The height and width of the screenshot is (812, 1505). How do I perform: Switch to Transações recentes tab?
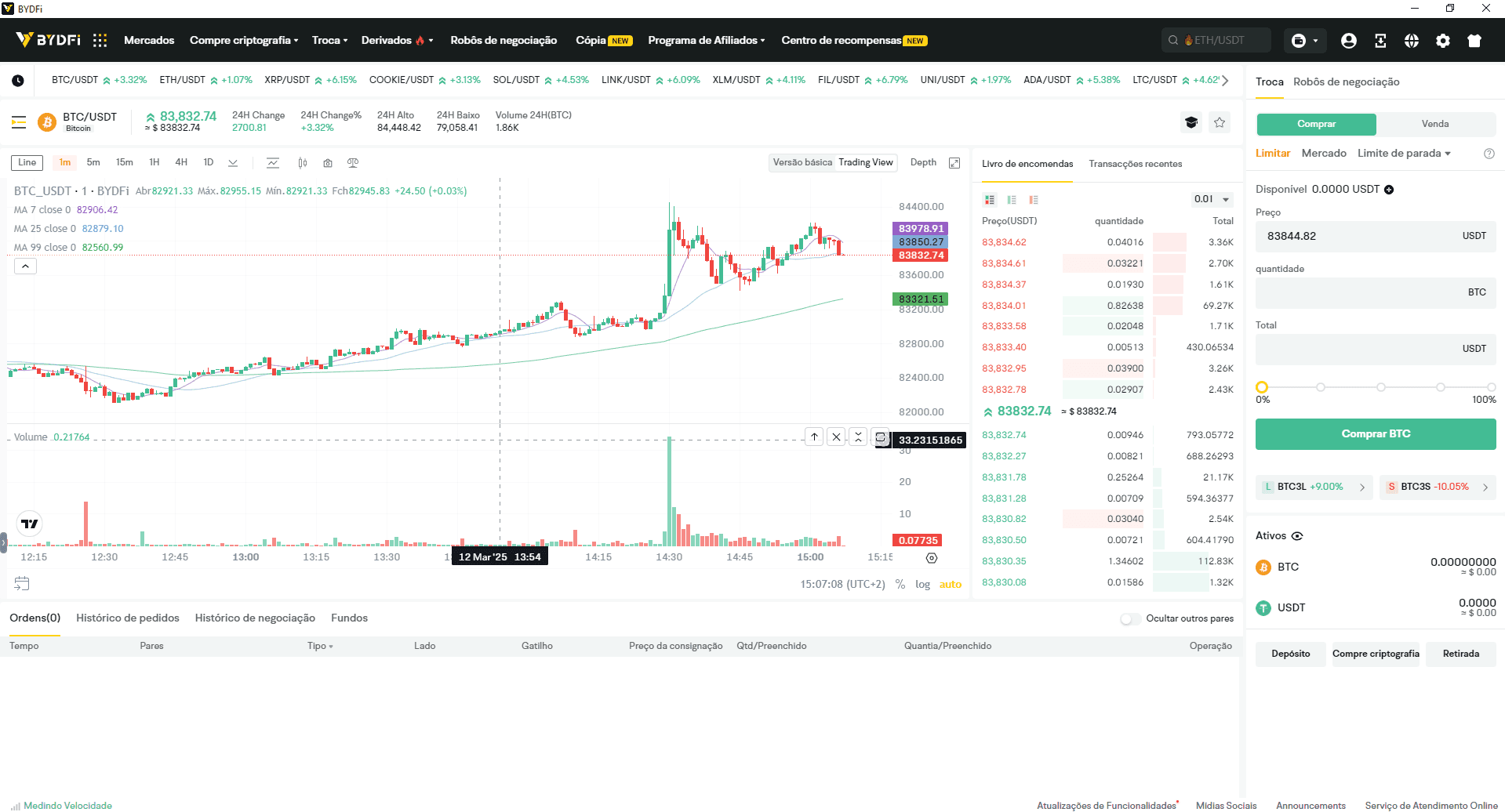(x=1135, y=164)
